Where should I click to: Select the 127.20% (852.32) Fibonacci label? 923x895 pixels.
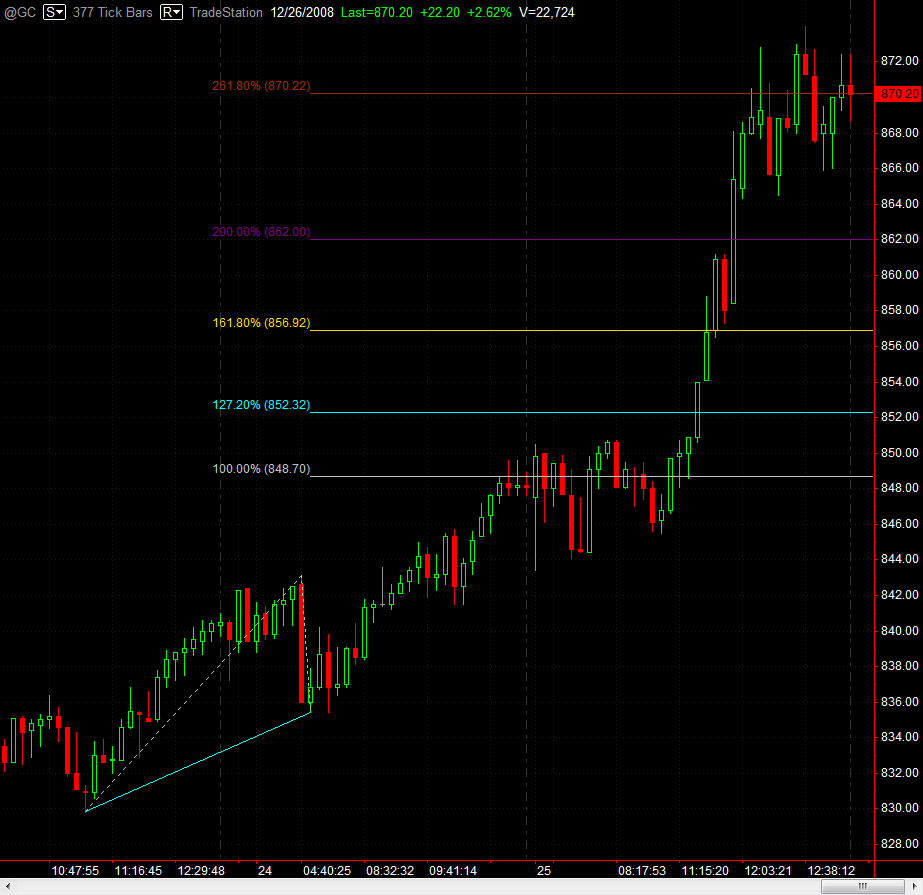click(x=261, y=405)
